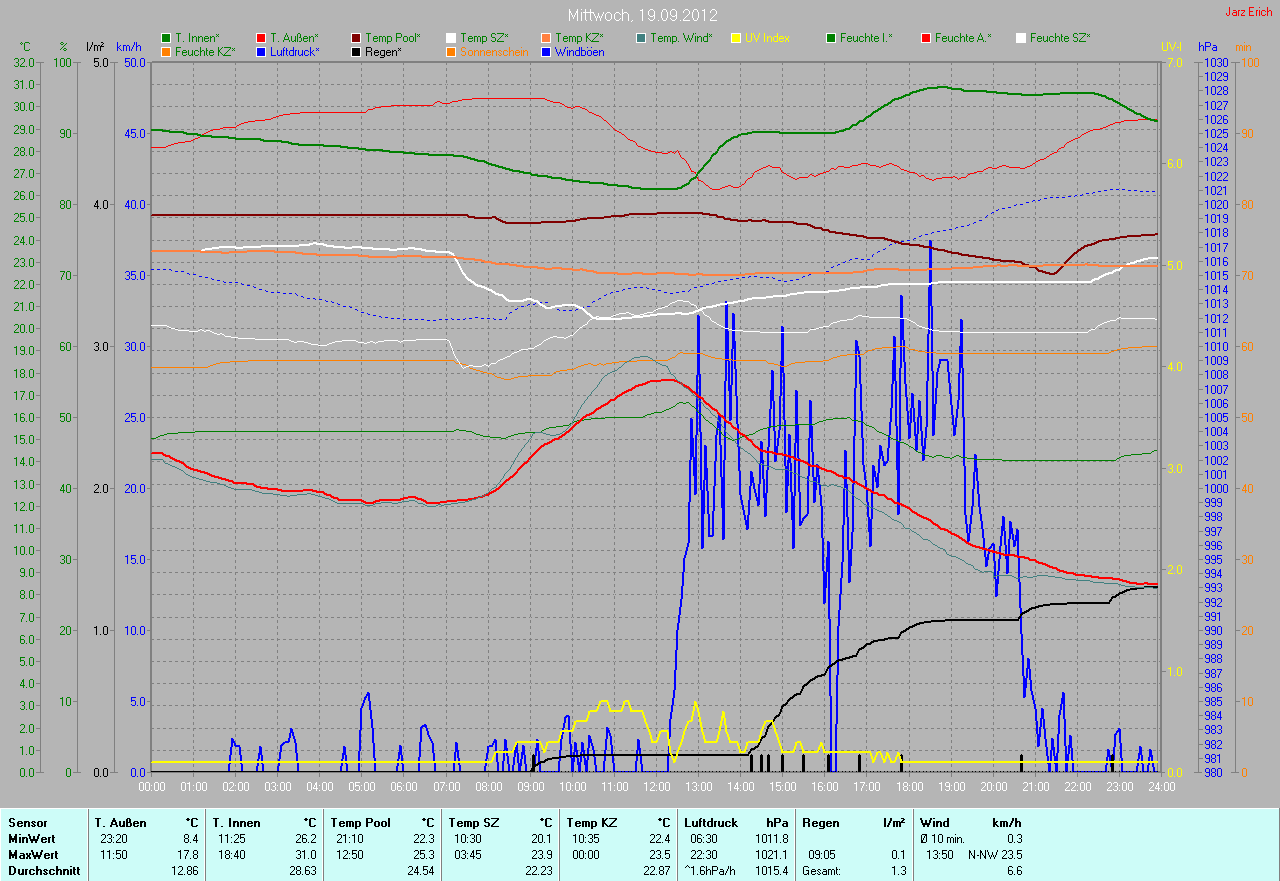Click the blue Luftdruck legend square
The image size is (1280, 881).
pos(262,51)
